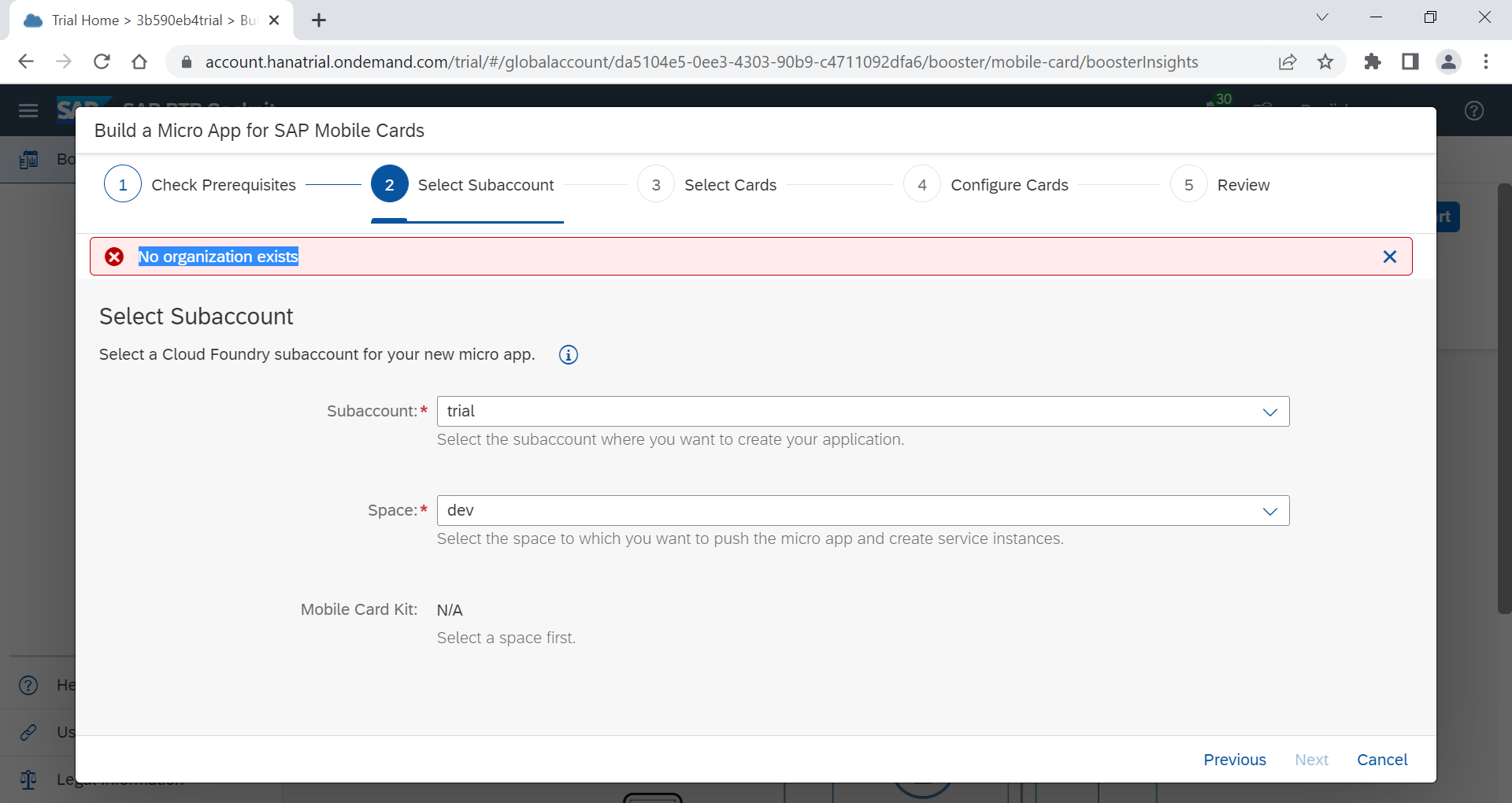Click the Space field showing dev
Screen dimensions: 1512x803
point(862,511)
